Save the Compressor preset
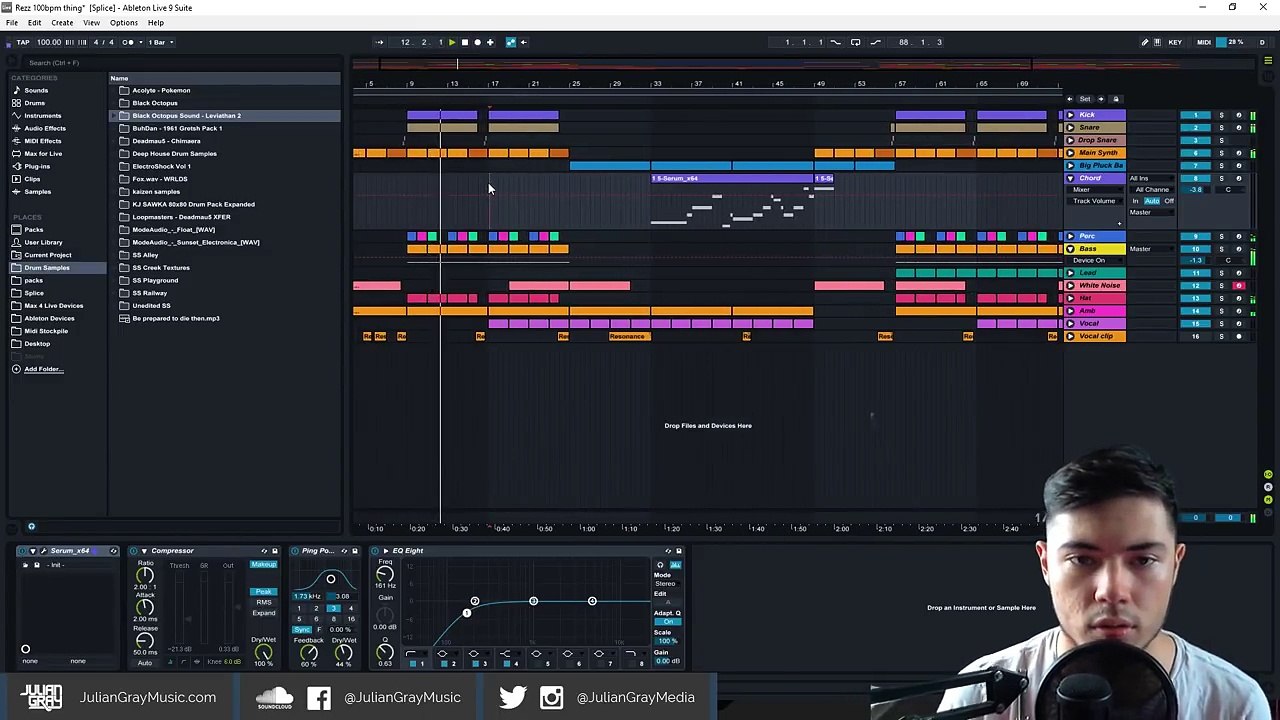Image resolution: width=1280 pixels, height=720 pixels. [x=275, y=551]
